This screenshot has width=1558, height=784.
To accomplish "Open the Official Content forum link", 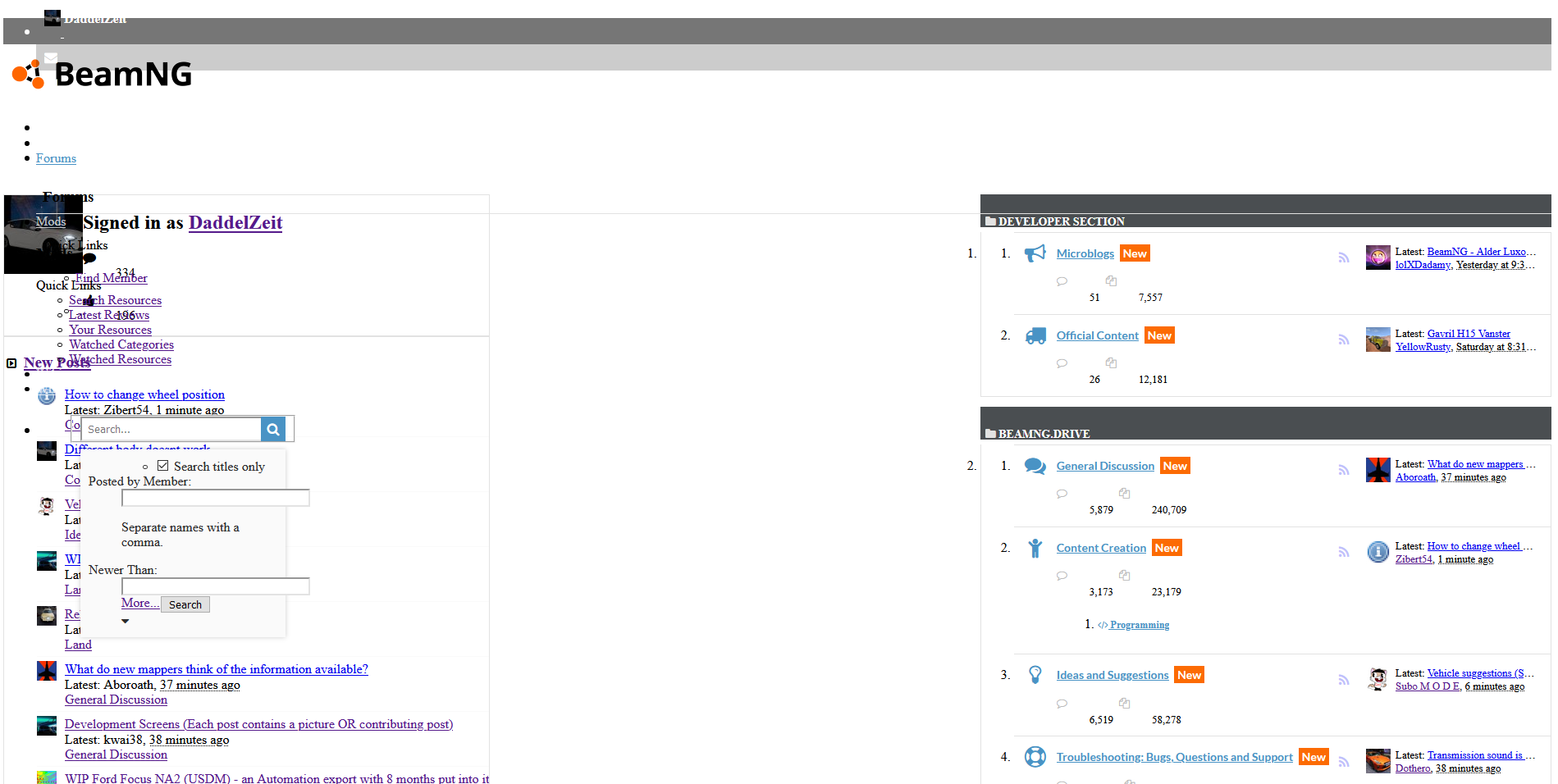I will coord(1098,335).
